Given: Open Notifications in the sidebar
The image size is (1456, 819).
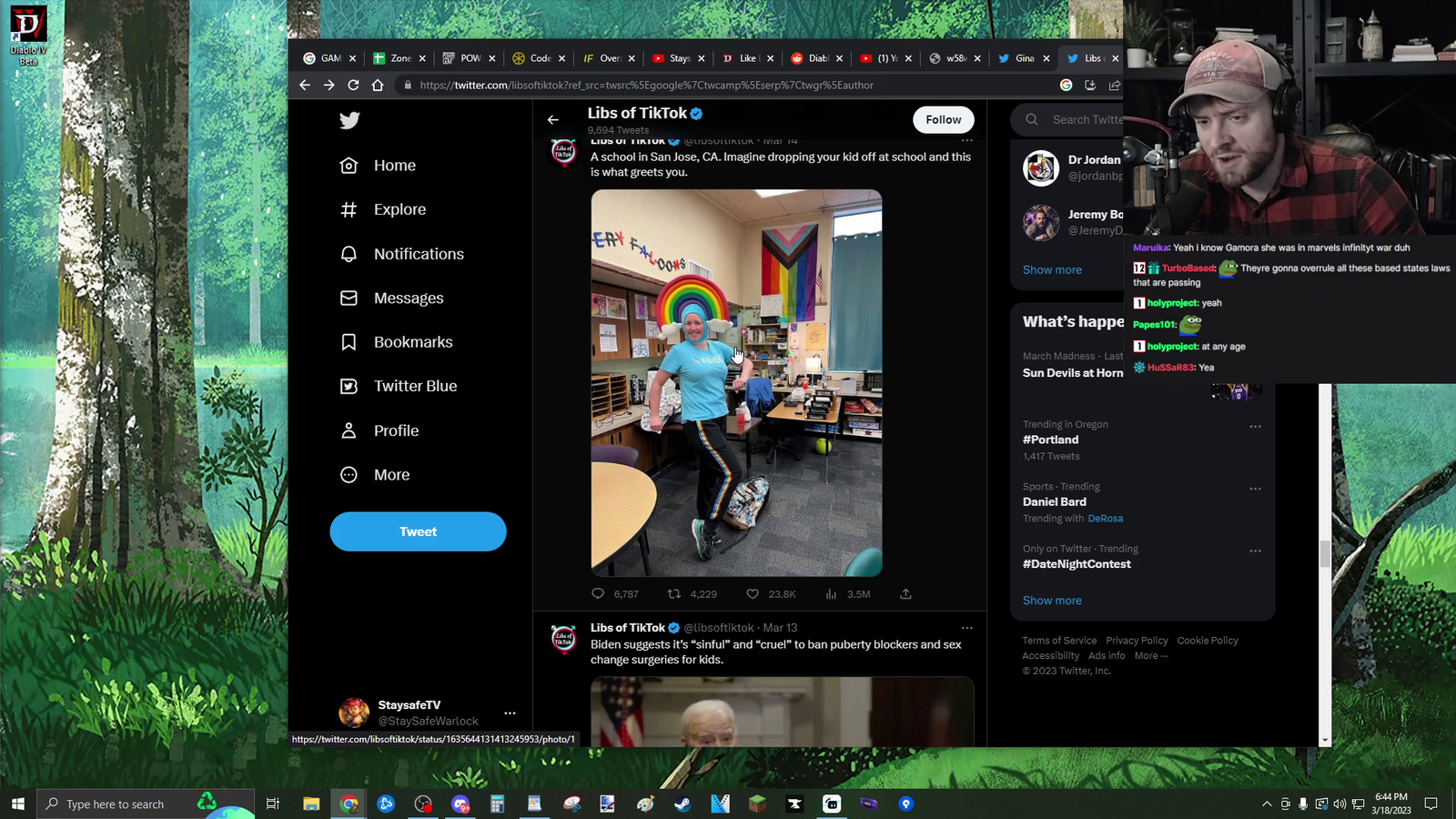Looking at the screenshot, I should (401, 254).
